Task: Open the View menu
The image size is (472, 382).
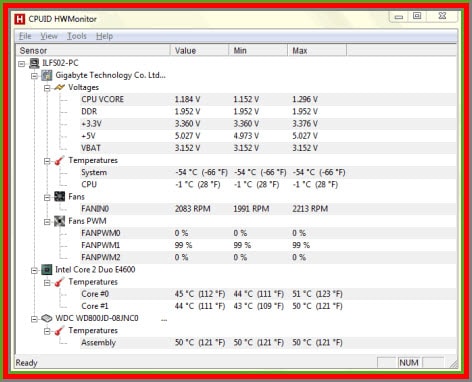Action: (49, 36)
